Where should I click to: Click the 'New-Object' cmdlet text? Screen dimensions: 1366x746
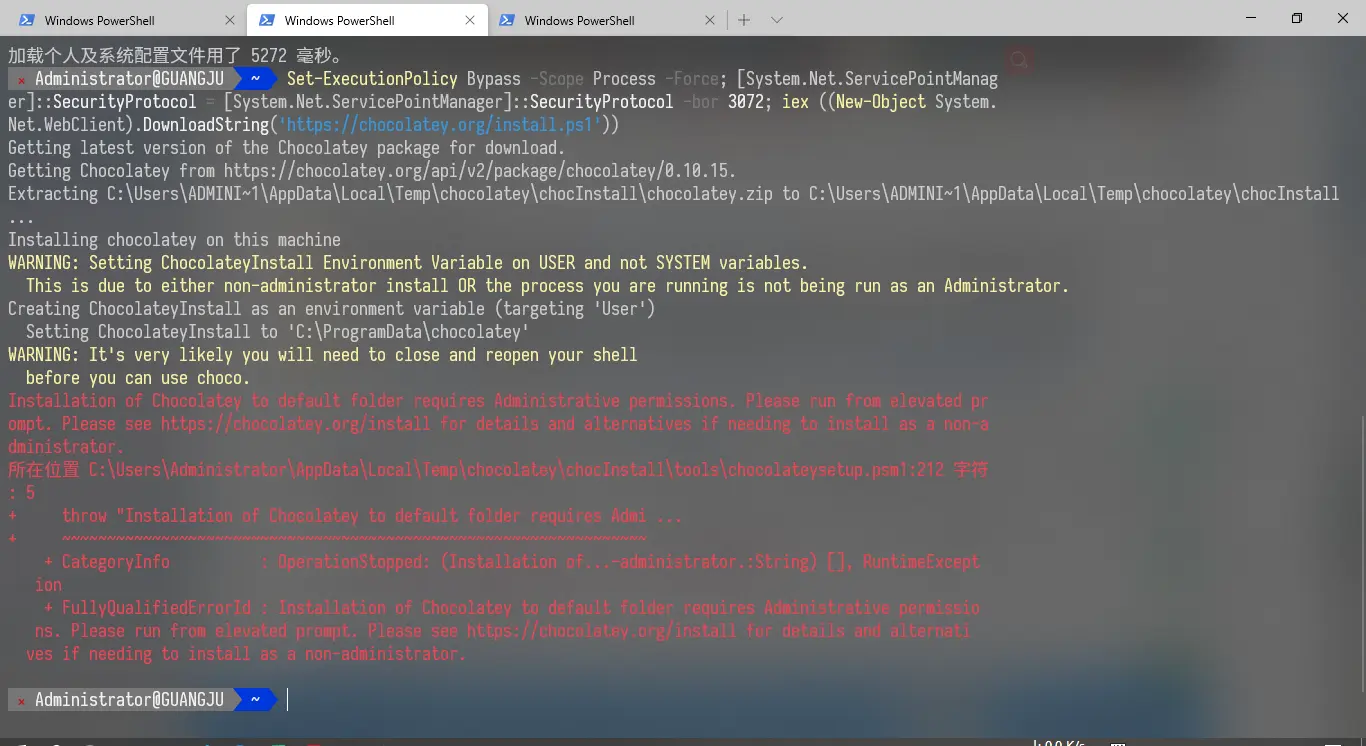881,102
